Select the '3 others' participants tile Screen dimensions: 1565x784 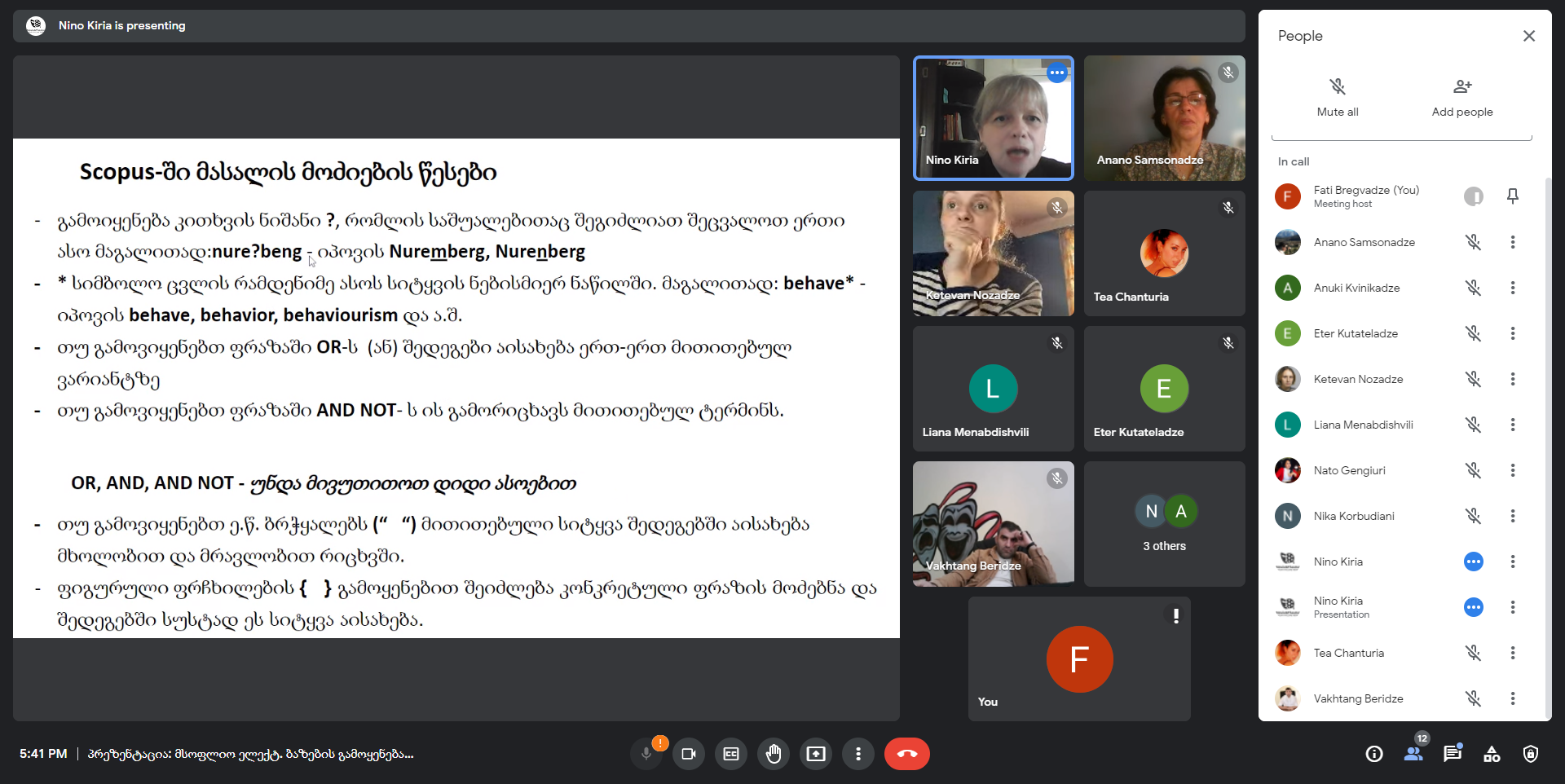click(1164, 524)
